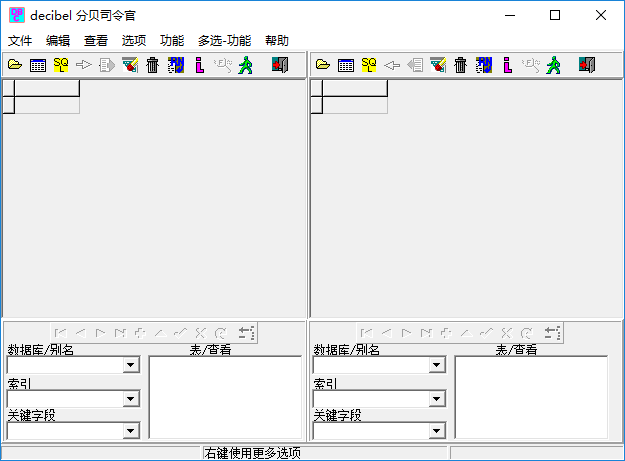Click the right 表/查看 list box

click(531, 398)
